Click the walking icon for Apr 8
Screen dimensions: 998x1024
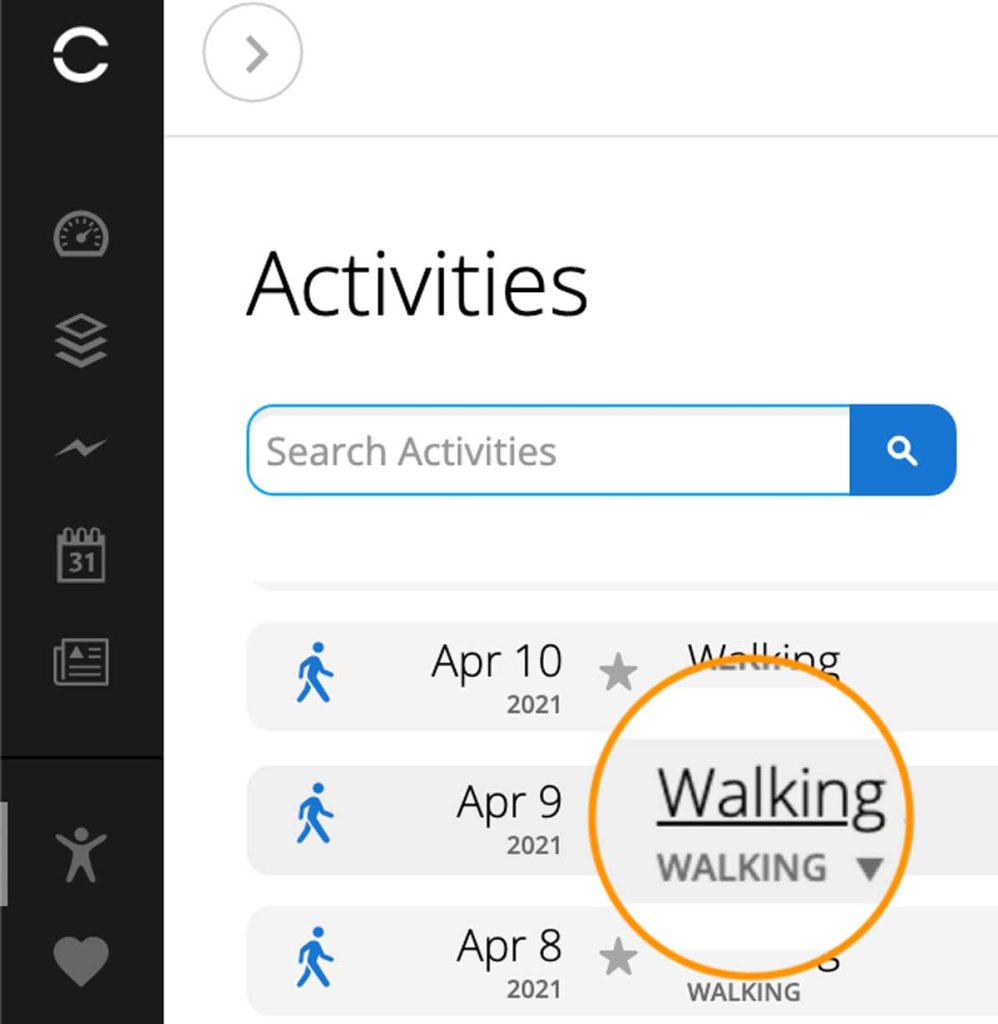coord(315,958)
